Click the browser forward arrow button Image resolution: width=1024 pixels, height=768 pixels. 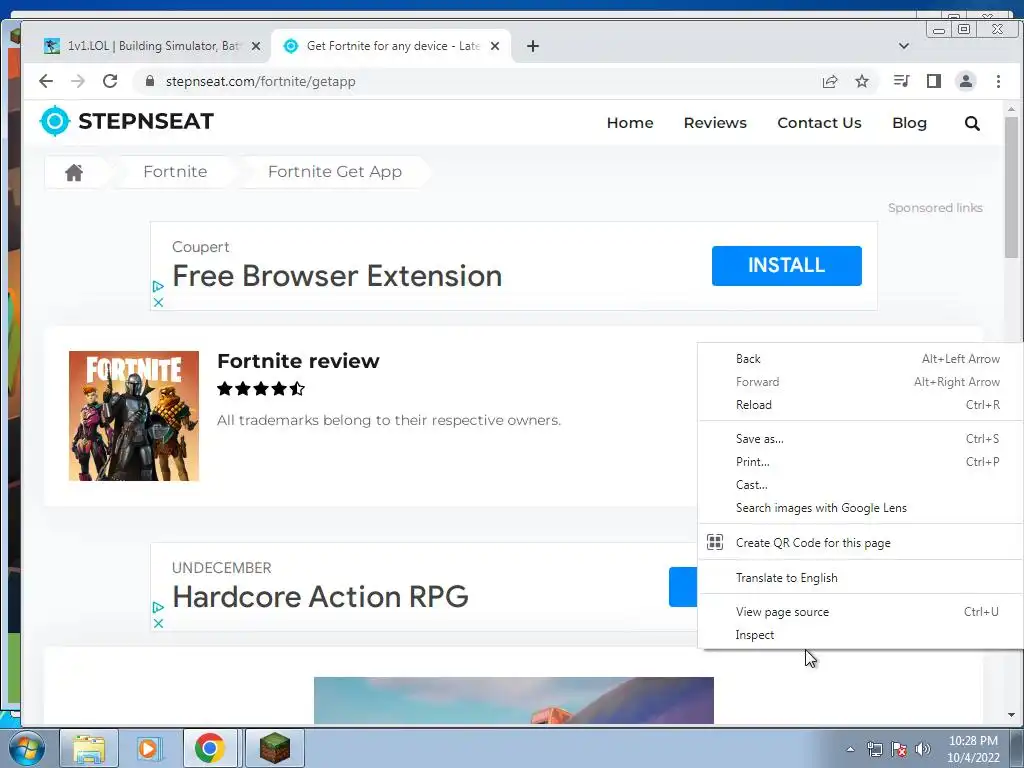pos(78,81)
